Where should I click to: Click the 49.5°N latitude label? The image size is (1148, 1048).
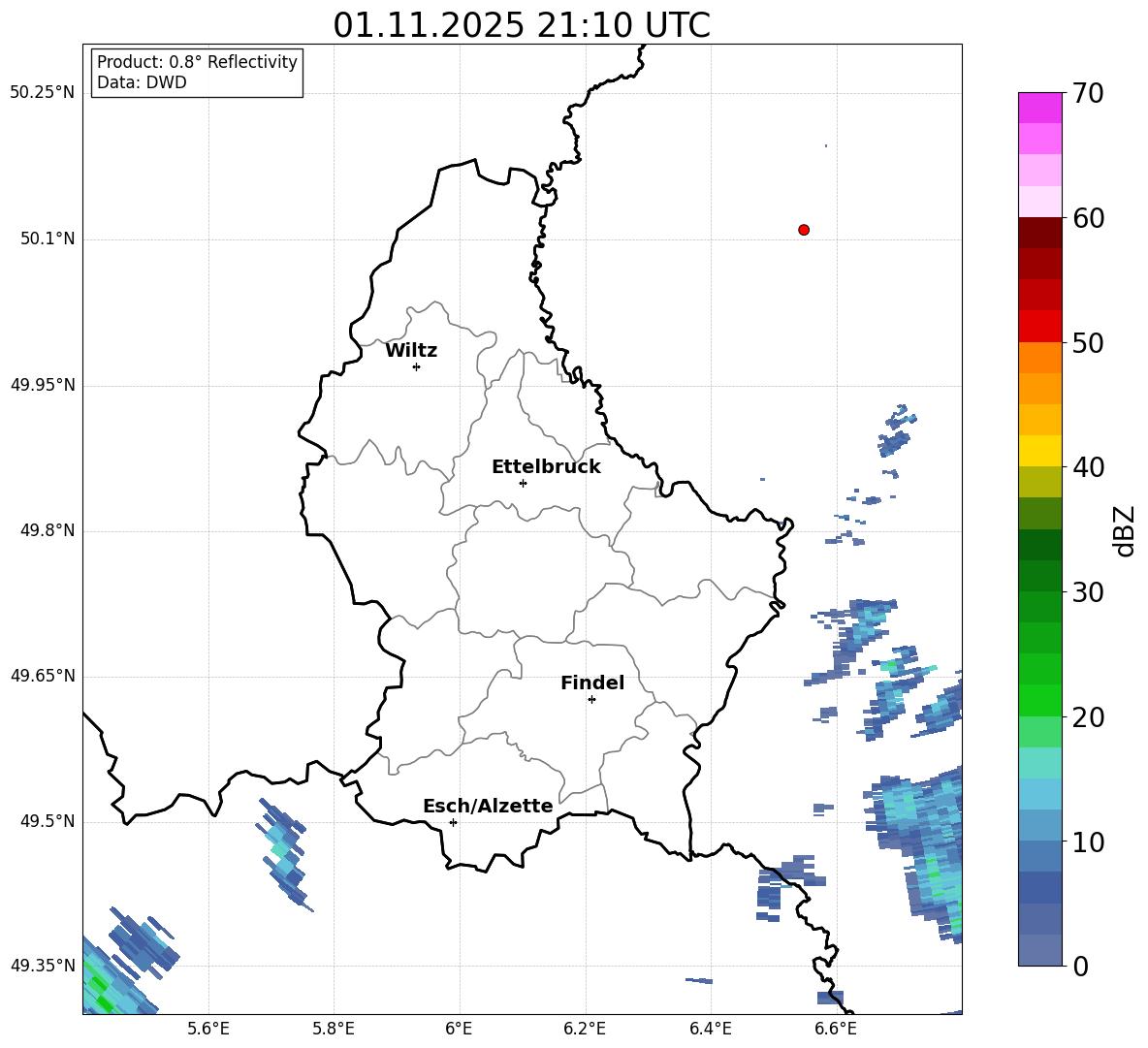[x=47, y=821]
